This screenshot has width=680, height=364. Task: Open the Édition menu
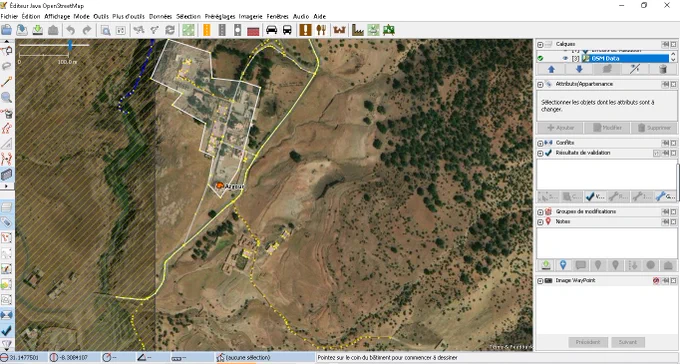[31, 16]
